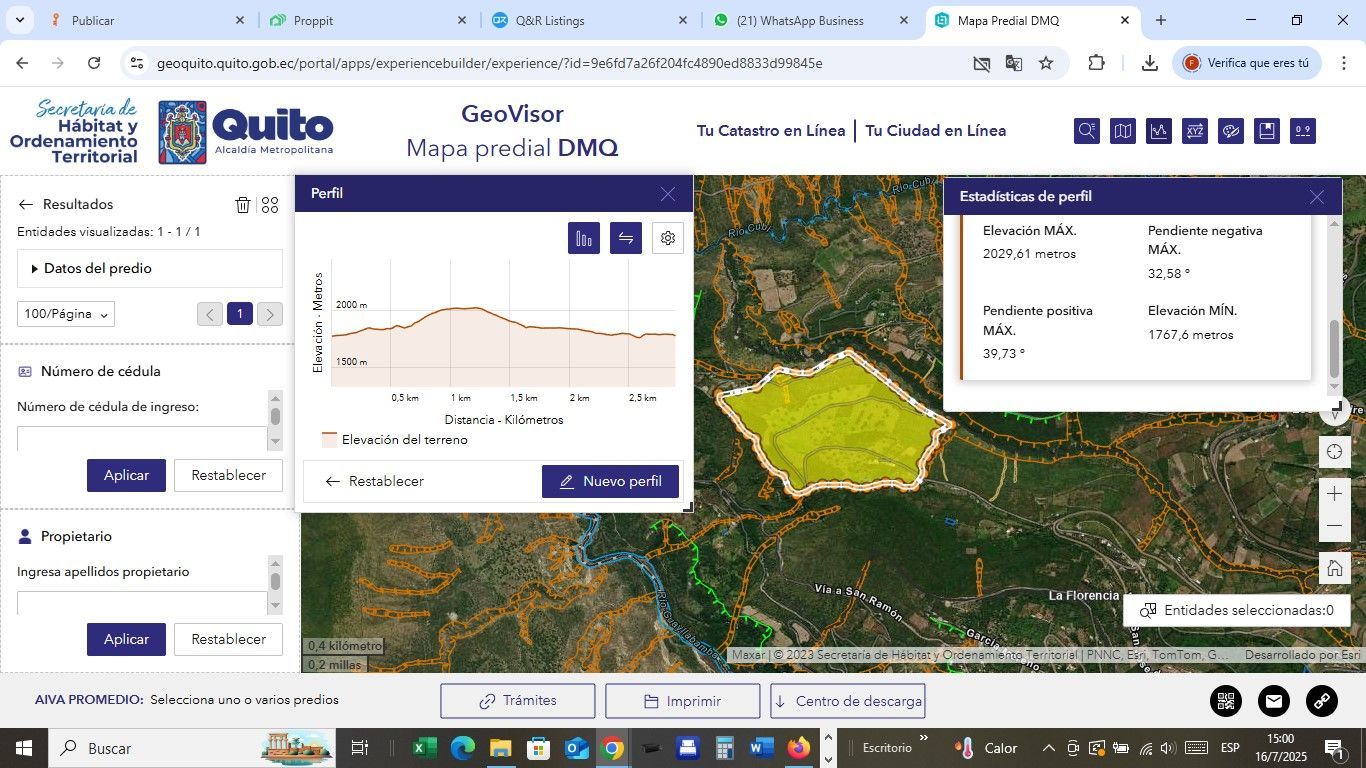Viewport: 1366px width, 768px height.
Task: Toggle flip profile direction arrows
Action: click(626, 238)
